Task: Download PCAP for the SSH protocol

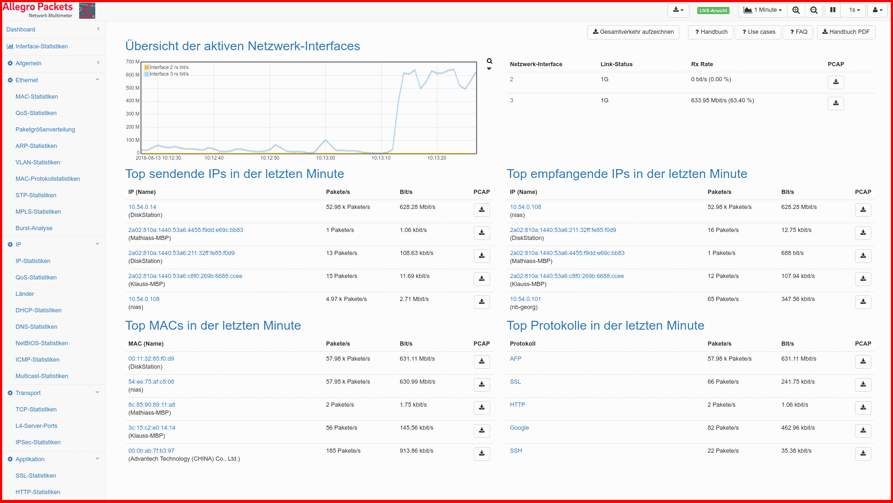Action: (863, 453)
